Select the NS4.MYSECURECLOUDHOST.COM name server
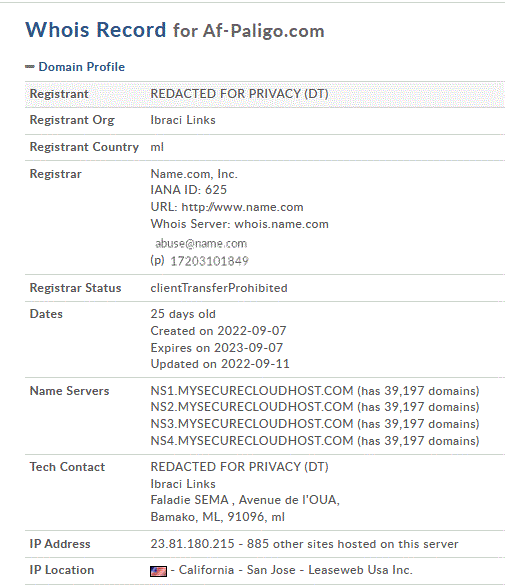 click(252, 441)
